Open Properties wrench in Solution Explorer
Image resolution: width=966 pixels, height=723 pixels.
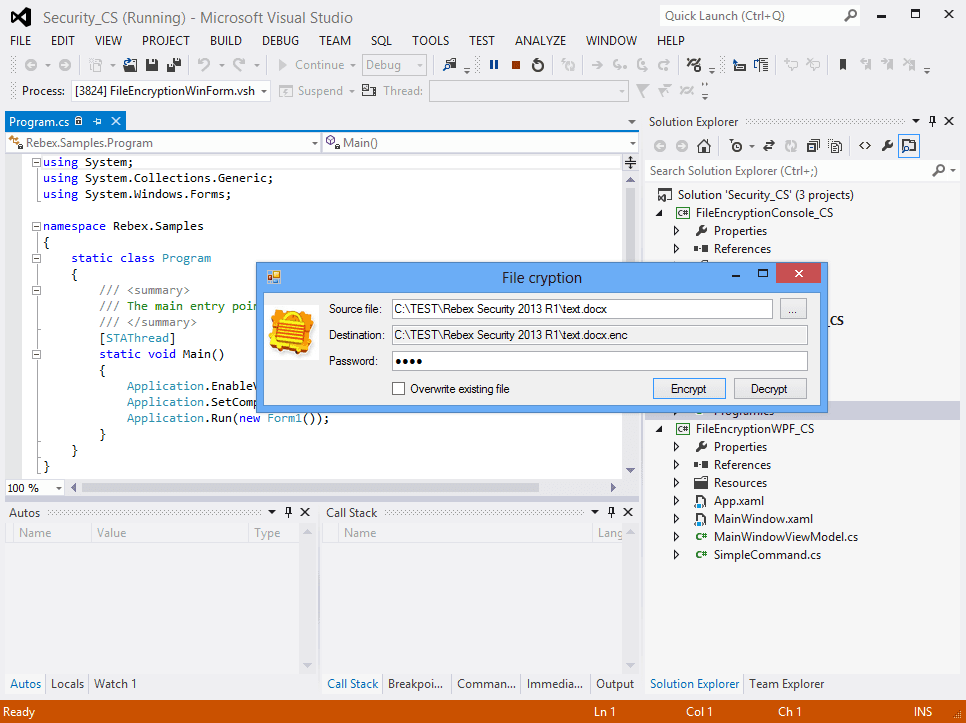pyautogui.click(x=887, y=146)
